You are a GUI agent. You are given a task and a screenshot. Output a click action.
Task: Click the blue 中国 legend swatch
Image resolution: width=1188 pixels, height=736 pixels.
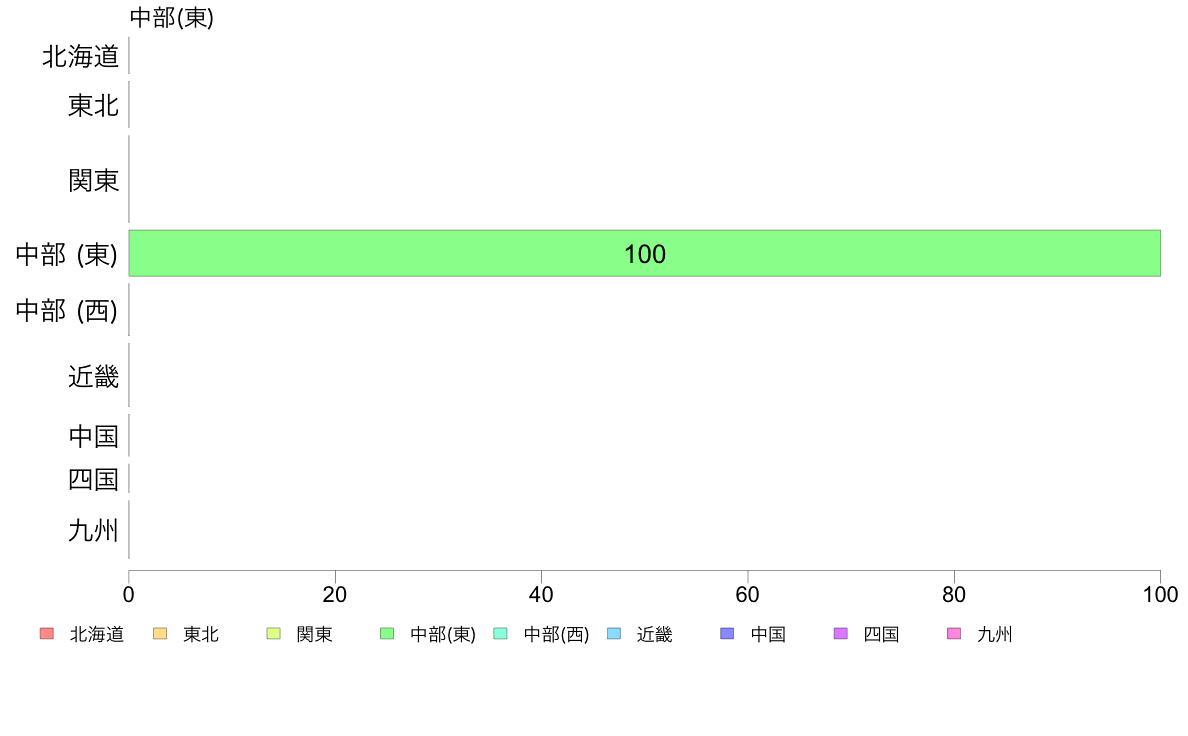coord(727,634)
